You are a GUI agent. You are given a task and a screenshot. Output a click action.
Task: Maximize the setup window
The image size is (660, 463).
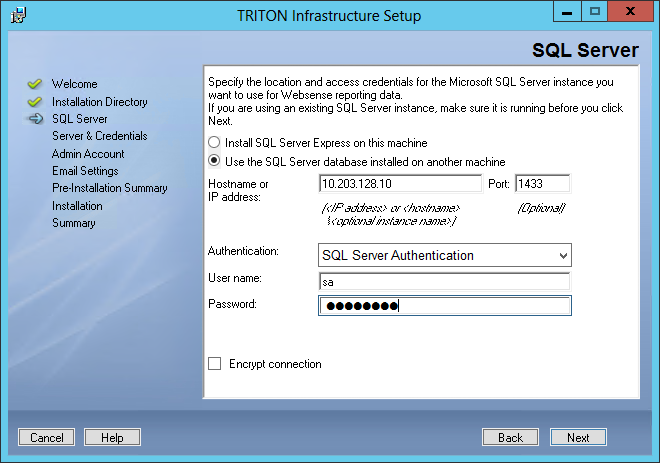(x=594, y=11)
